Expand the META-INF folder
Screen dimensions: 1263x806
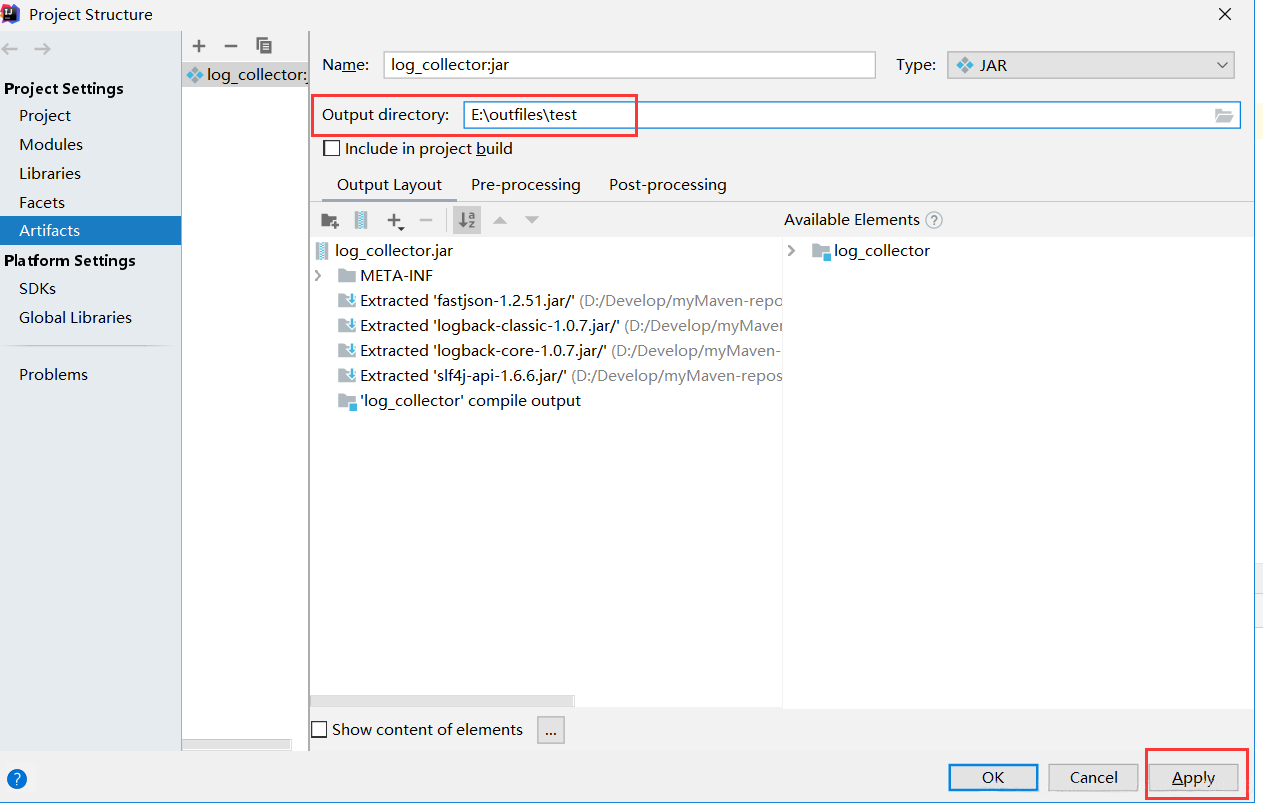318,276
